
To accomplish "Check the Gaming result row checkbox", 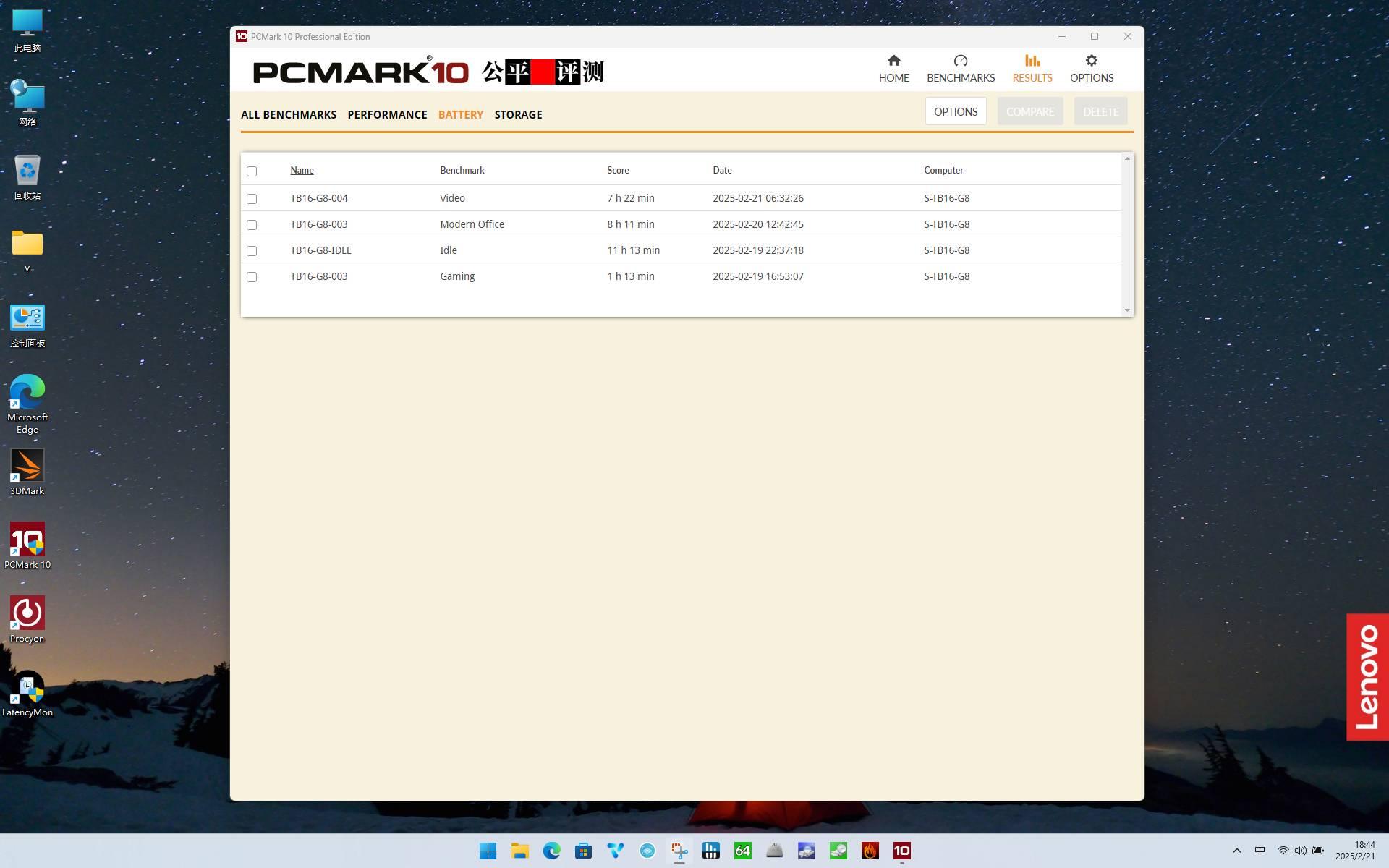I will coord(252,277).
